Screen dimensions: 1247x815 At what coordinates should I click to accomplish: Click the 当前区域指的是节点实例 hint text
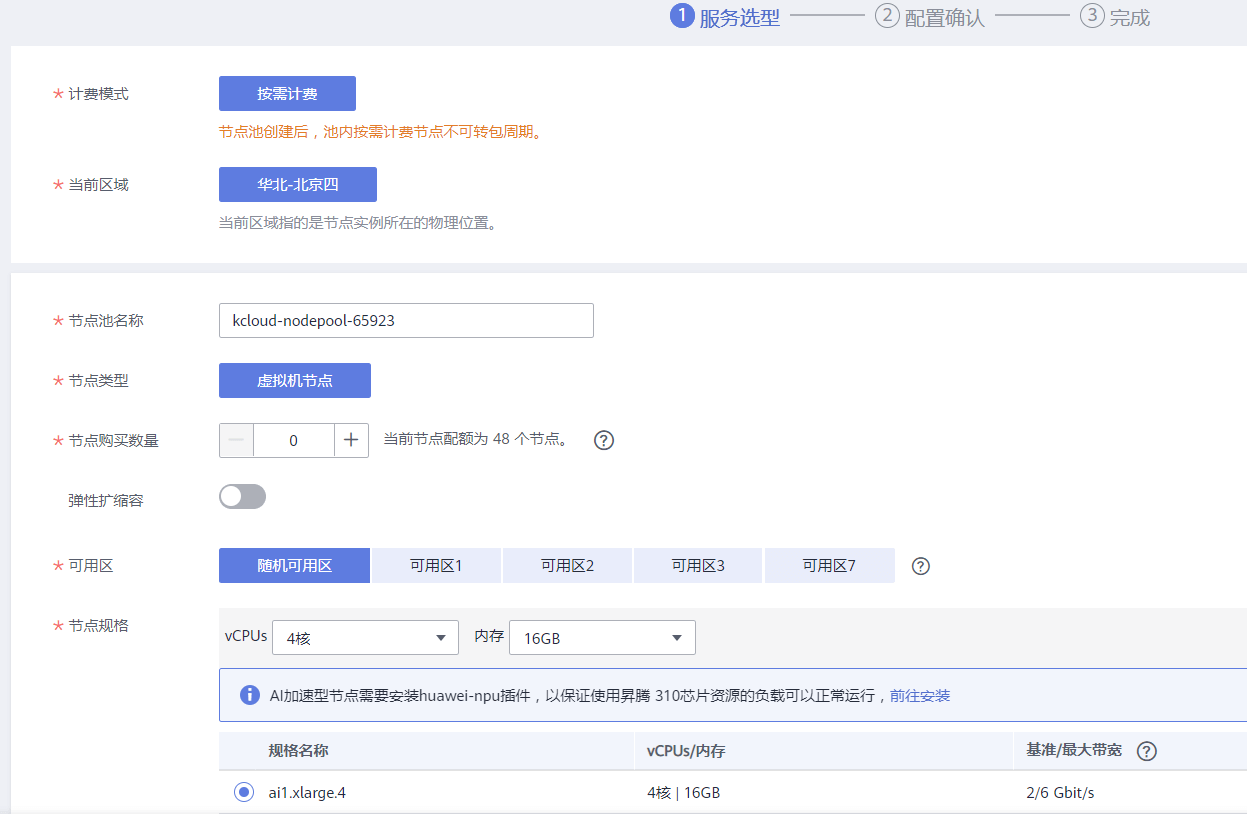pyautogui.click(x=358, y=222)
